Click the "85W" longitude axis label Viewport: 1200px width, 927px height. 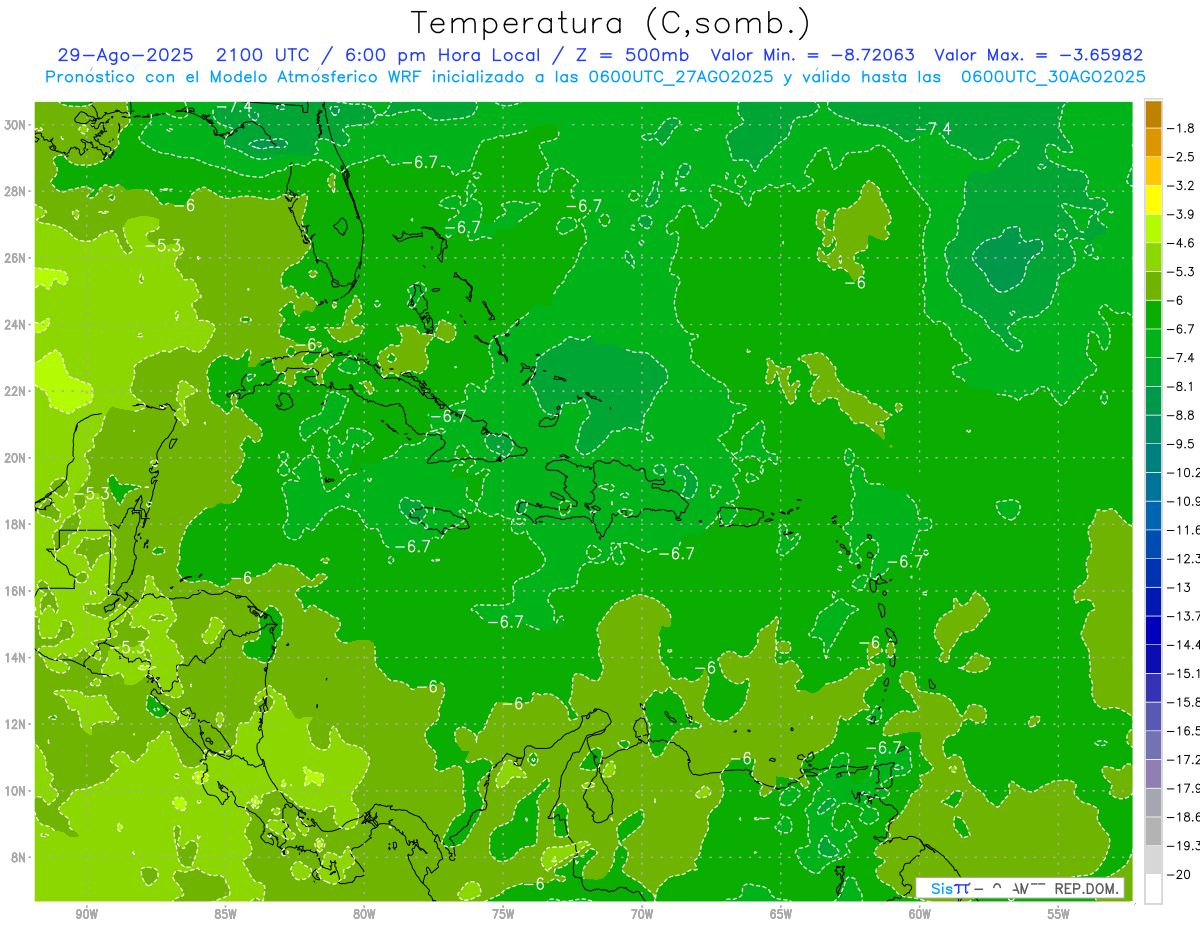[x=226, y=914]
